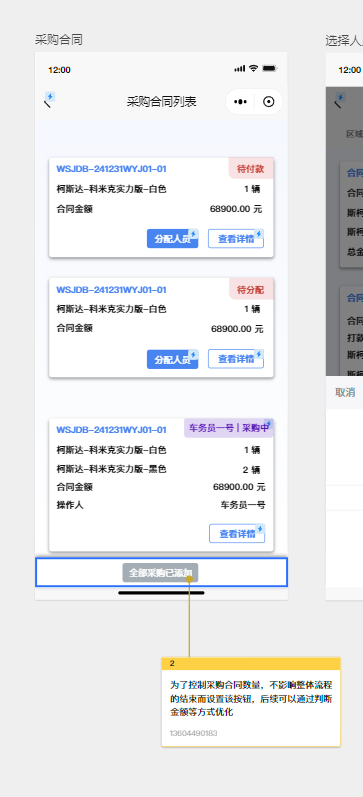View details of the 采购中 contract
Viewport: 363px width, 797px height.
pyautogui.click(x=237, y=534)
